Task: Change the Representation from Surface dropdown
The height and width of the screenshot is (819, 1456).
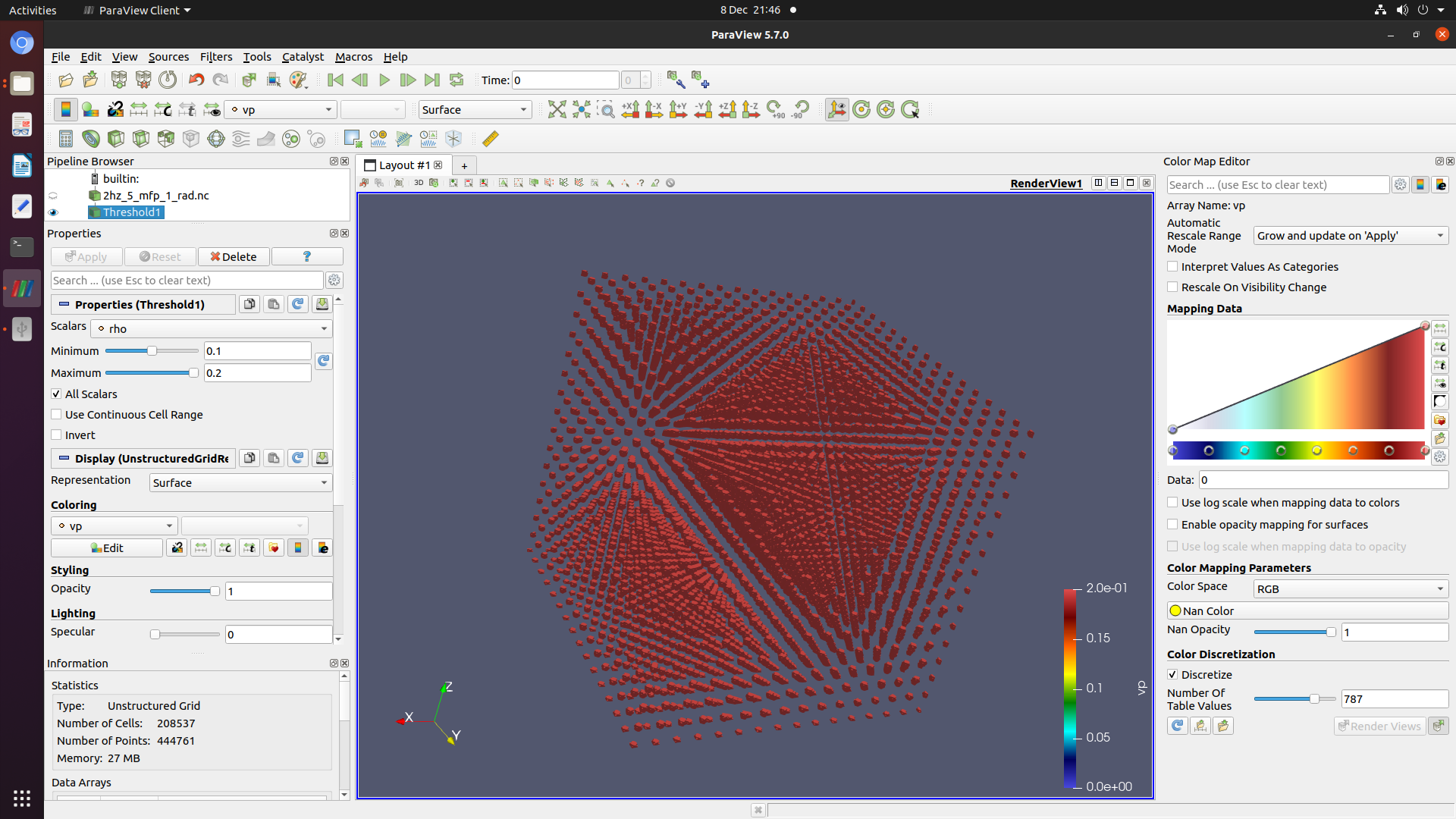Action: coord(240,483)
